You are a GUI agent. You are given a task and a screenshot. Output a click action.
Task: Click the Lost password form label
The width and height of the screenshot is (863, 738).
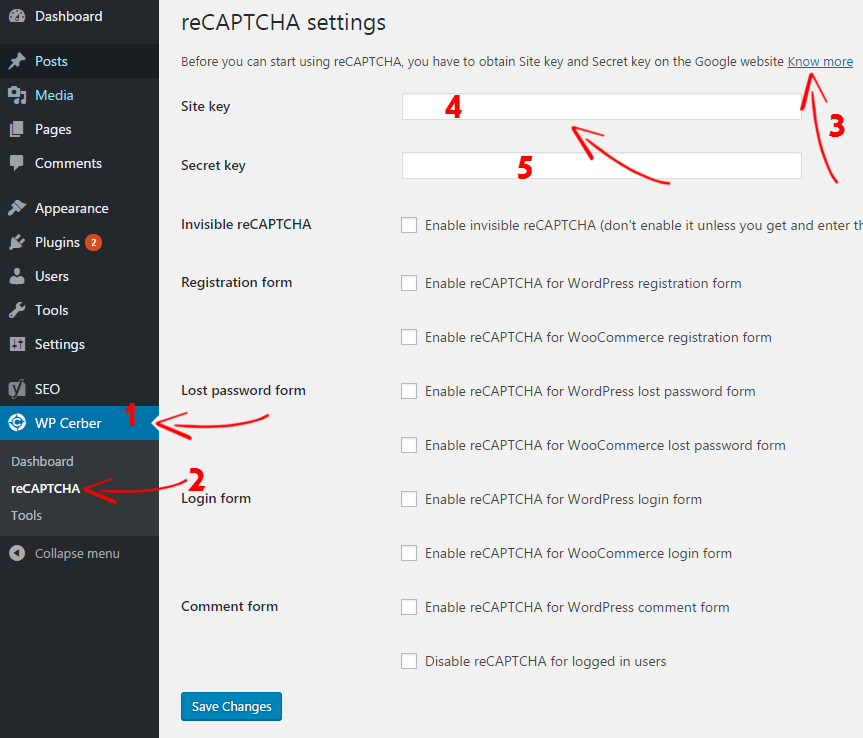coord(243,390)
